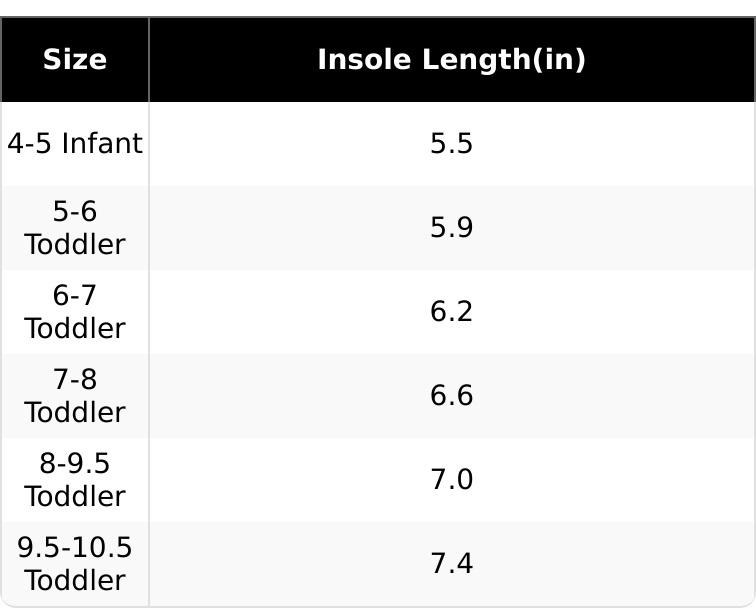This screenshot has width=756, height=608.
Task: Click the 5.5 insole length value
Action: (x=451, y=144)
